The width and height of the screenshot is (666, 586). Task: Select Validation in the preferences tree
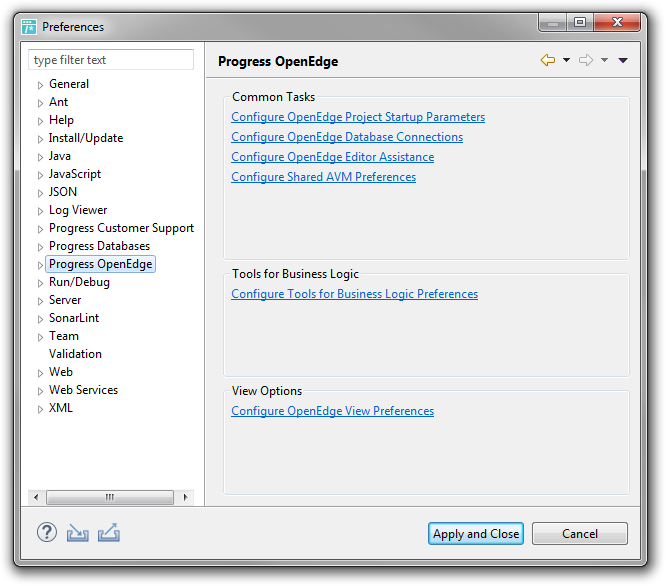pyautogui.click(x=75, y=354)
